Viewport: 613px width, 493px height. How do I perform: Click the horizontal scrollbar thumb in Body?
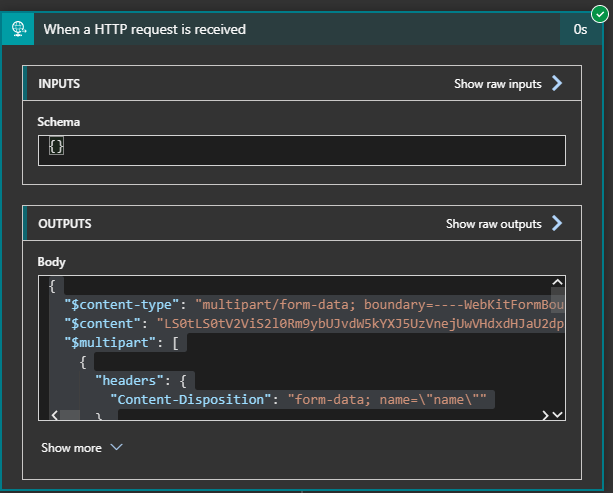(x=71, y=415)
